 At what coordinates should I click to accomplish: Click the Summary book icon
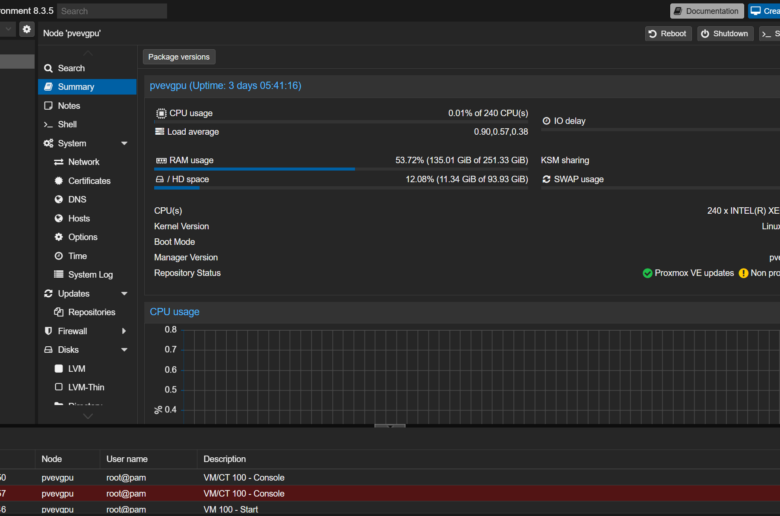[48, 87]
